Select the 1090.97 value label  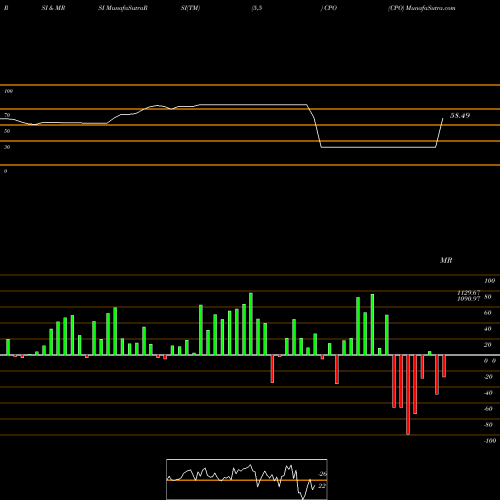468,299
